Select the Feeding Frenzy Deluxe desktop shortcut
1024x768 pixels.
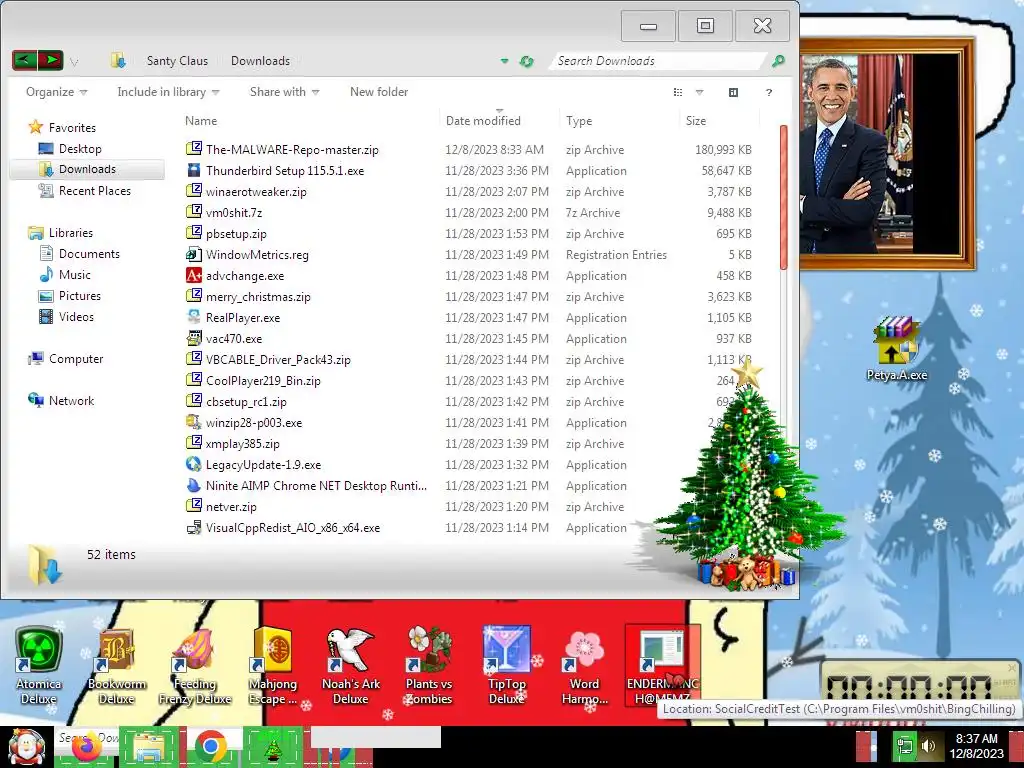pos(195,665)
